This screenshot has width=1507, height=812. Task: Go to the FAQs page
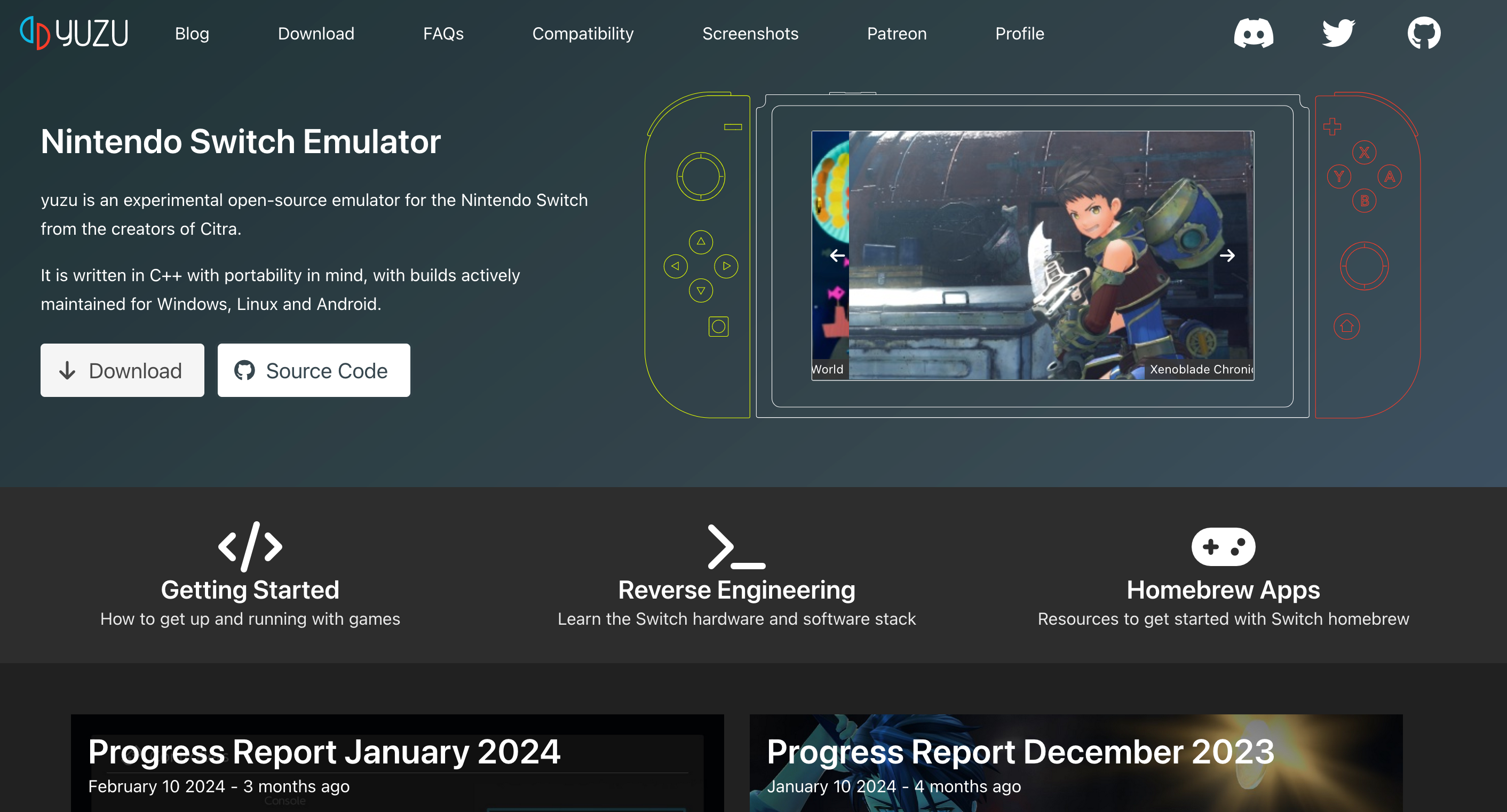pos(443,34)
